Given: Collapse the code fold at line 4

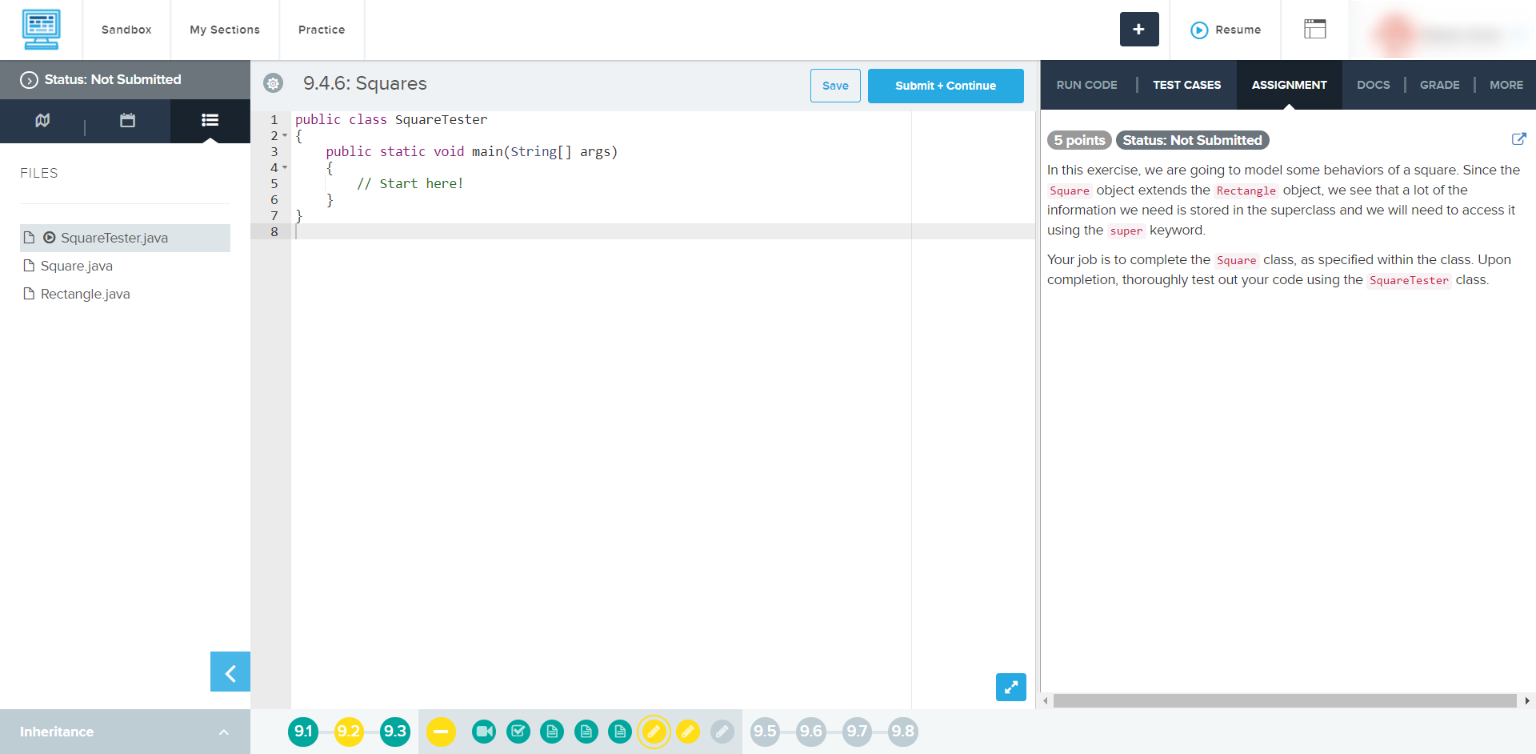Looking at the screenshot, I should [284, 167].
